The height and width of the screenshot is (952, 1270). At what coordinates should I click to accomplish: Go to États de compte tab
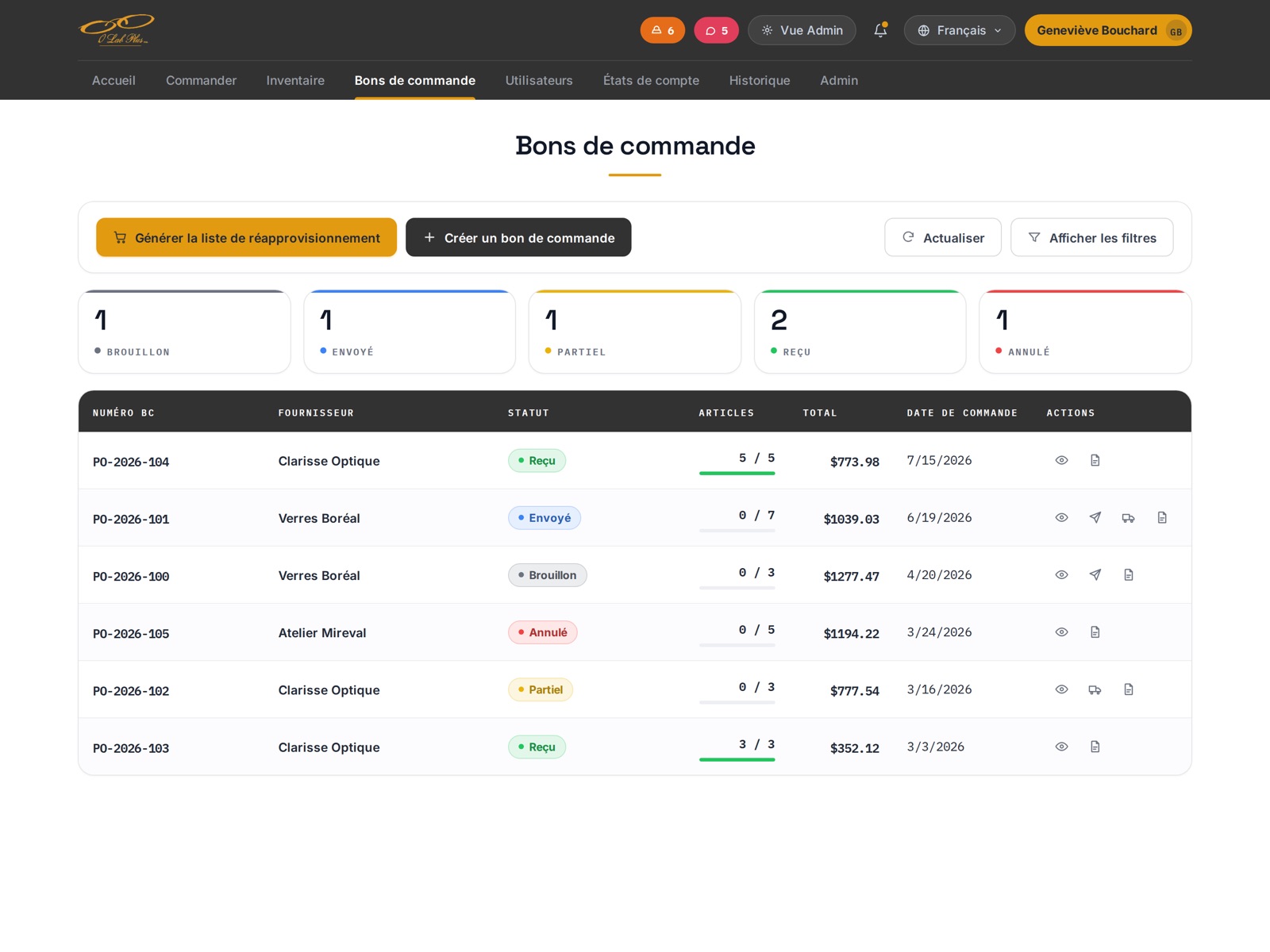click(x=651, y=80)
